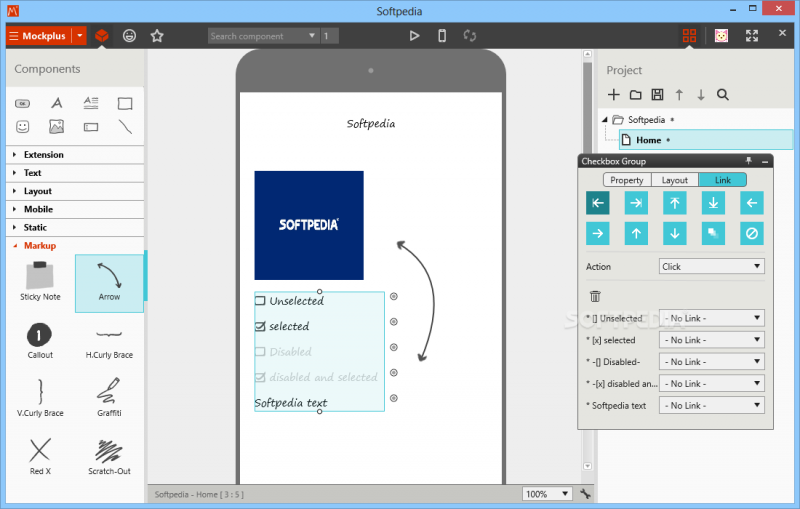Select the Image component icon
800x509 pixels.
[x=56, y=126]
